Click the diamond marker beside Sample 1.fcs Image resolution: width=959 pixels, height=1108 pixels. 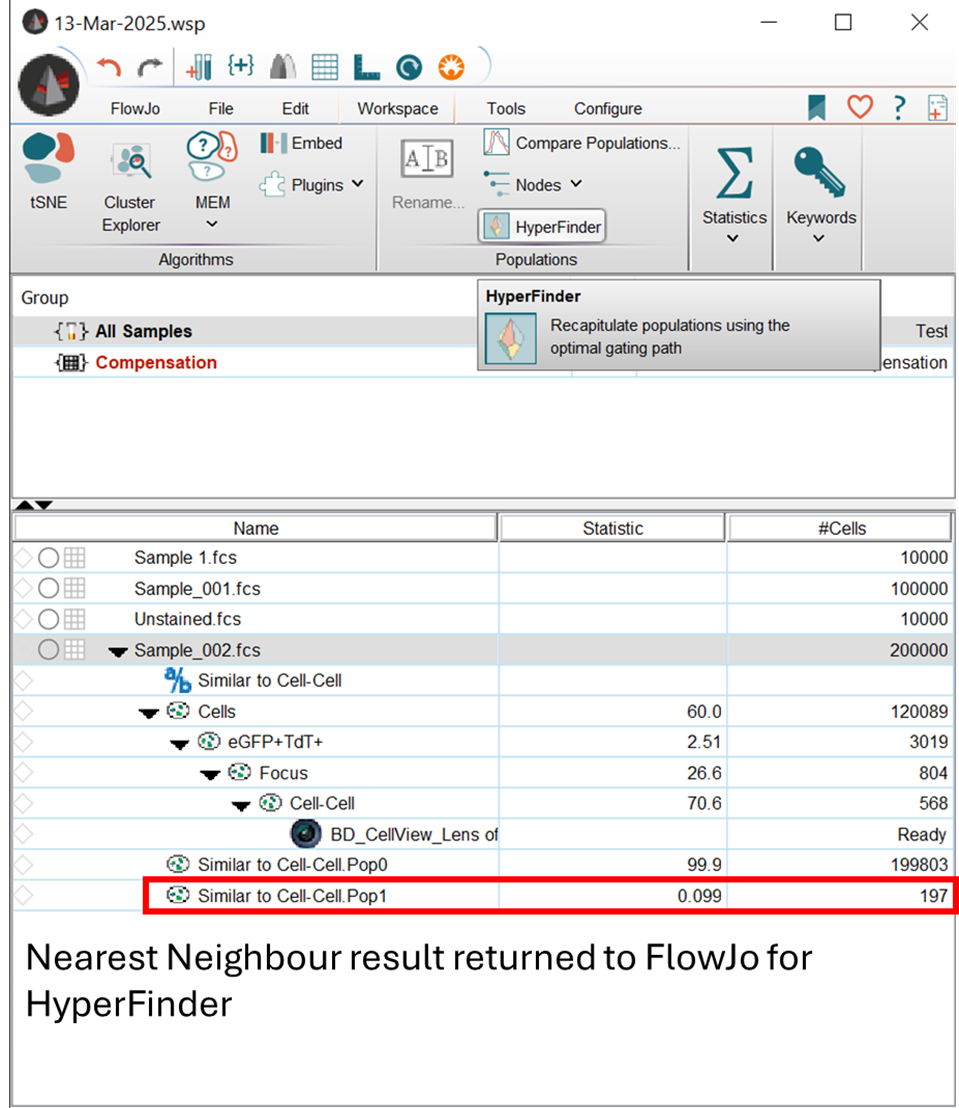pyautogui.click(x=23, y=558)
